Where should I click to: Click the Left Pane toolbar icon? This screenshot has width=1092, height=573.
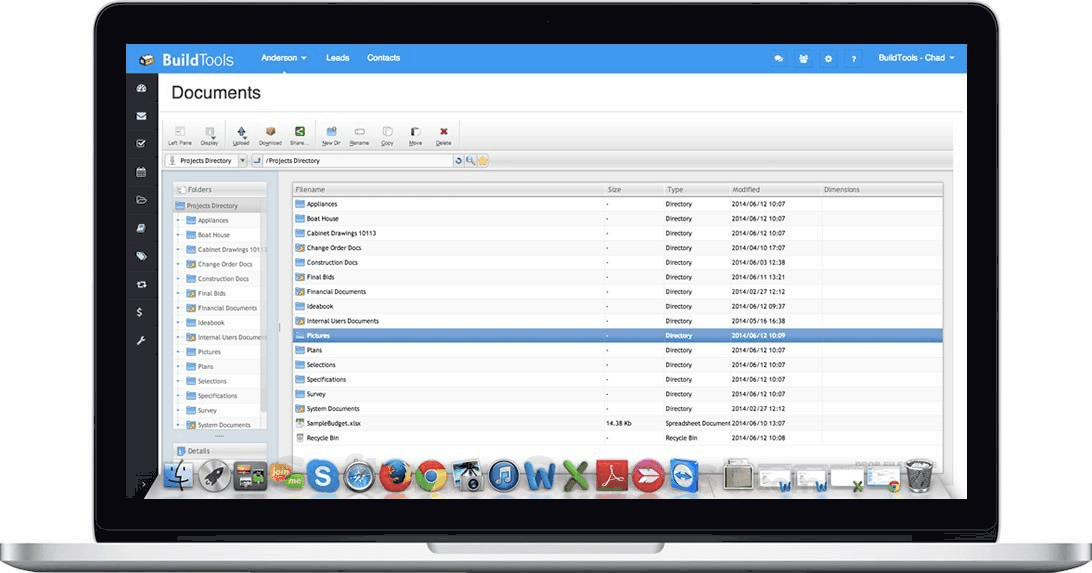click(180, 132)
